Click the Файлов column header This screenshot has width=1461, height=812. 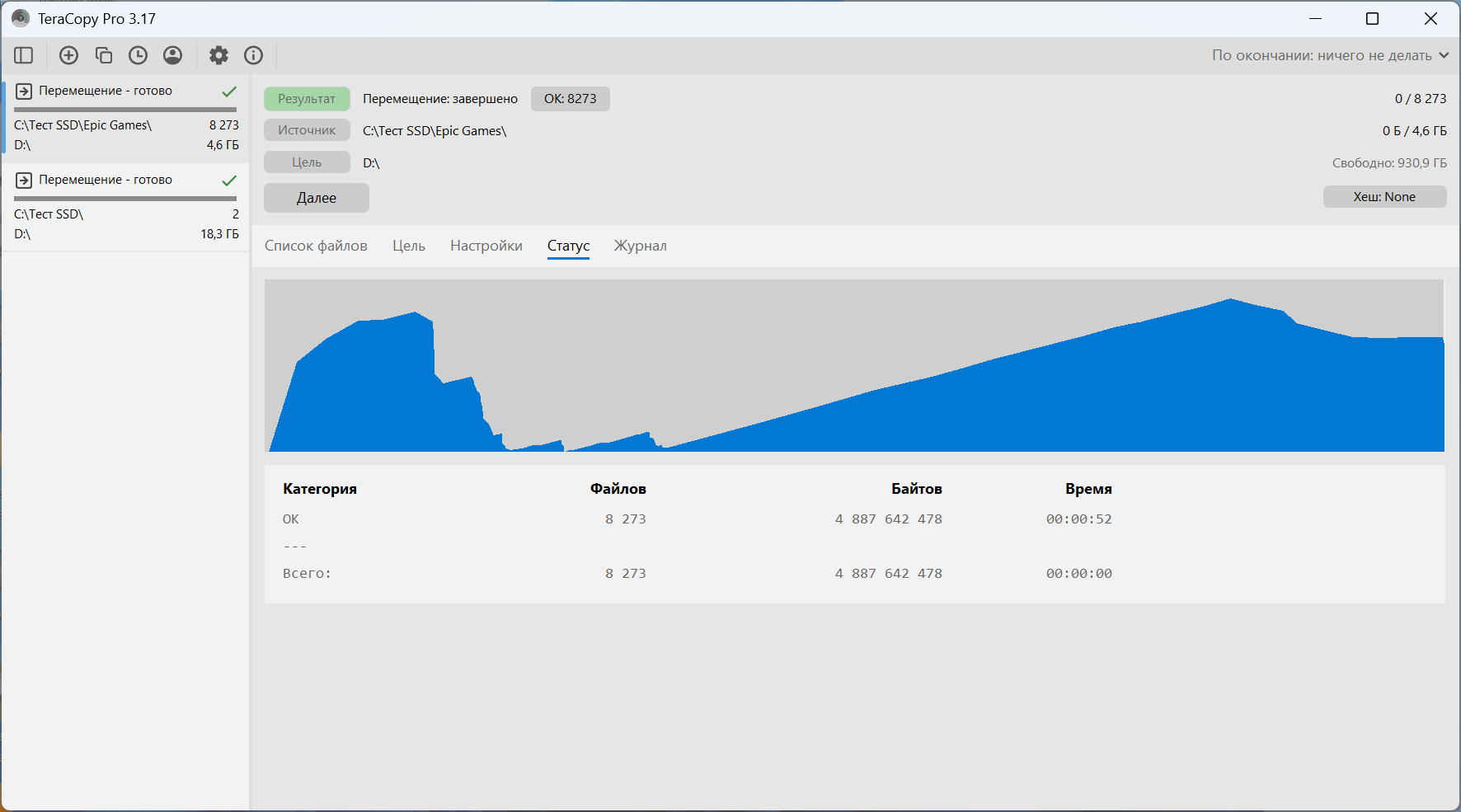point(618,489)
